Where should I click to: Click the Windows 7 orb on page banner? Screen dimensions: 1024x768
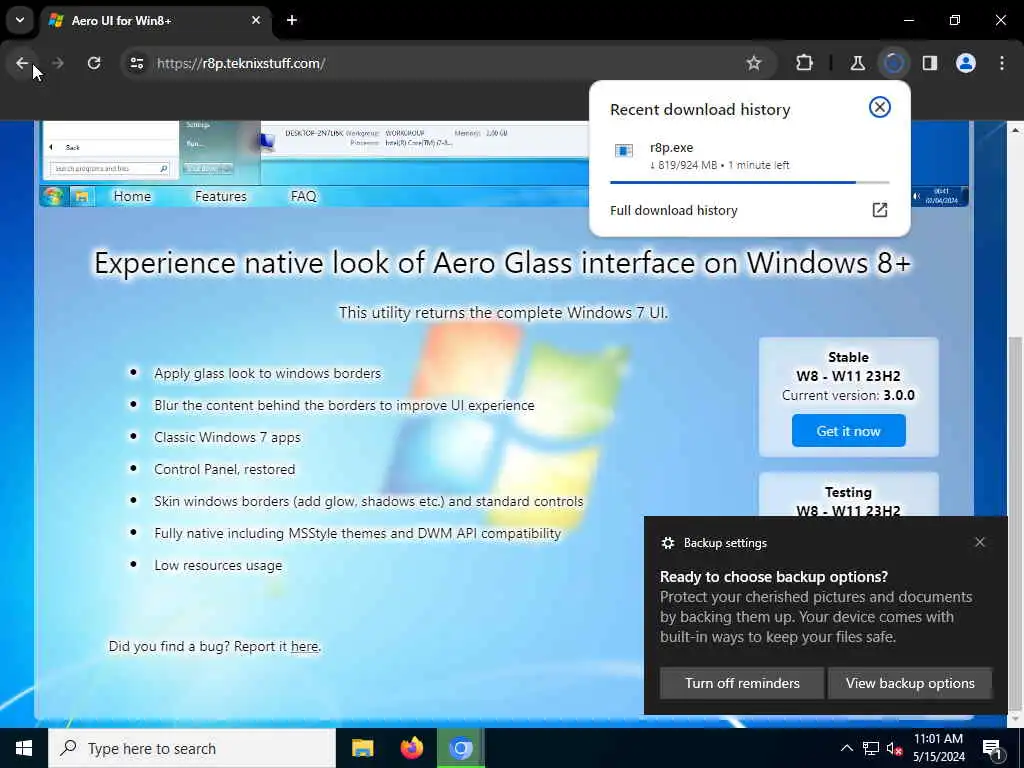click(53, 196)
